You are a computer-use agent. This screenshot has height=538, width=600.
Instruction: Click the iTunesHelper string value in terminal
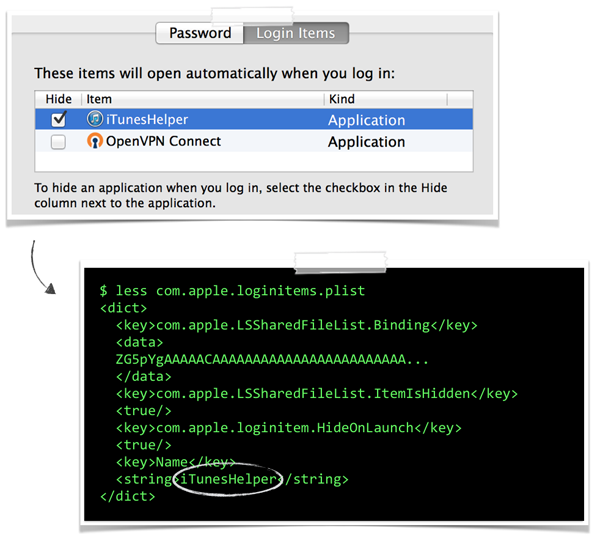(x=228, y=479)
